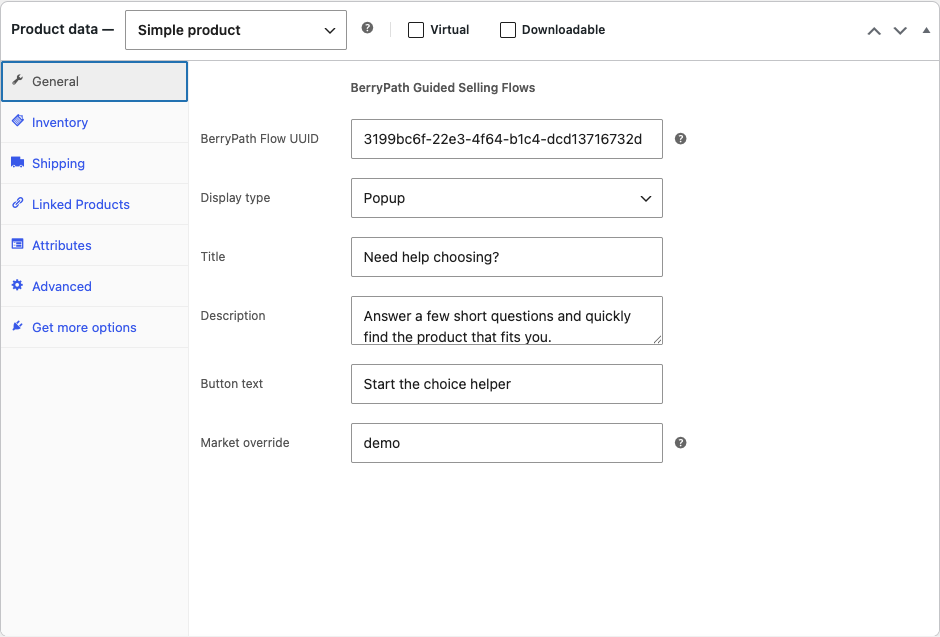The height and width of the screenshot is (637, 940).
Task: Click the Inventory tag icon
Action: (18, 121)
